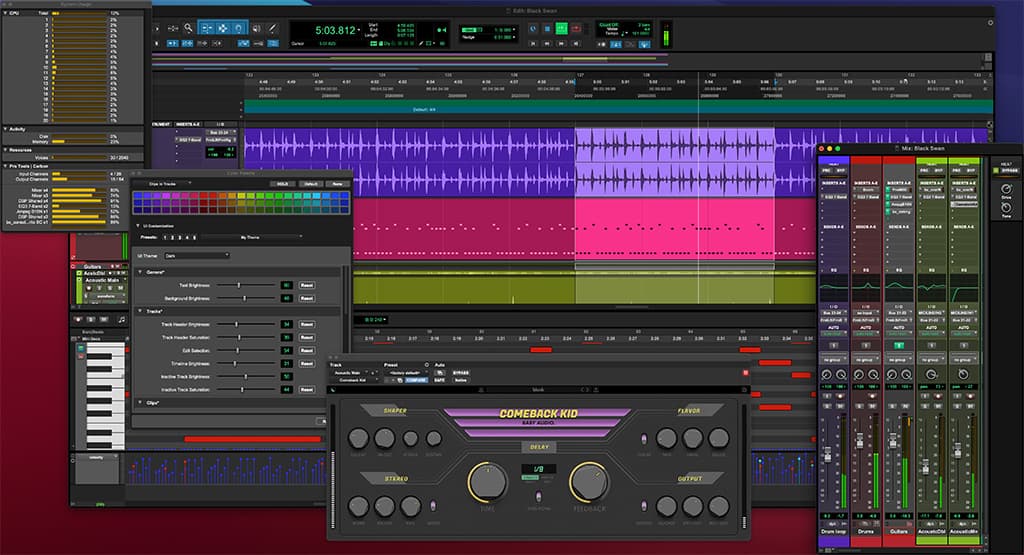
Task: Select the Zoomer magnifier tool
Action: pos(189,28)
